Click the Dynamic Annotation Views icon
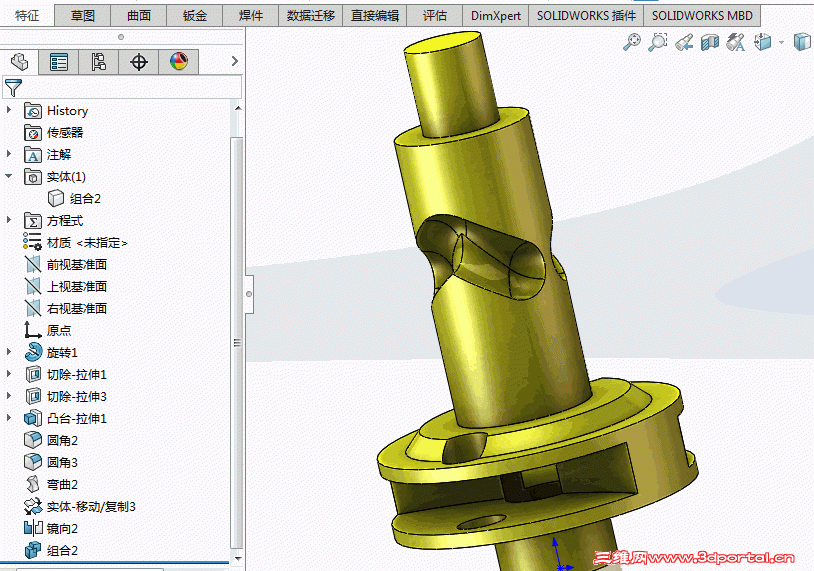This screenshot has width=814, height=571. click(736, 42)
